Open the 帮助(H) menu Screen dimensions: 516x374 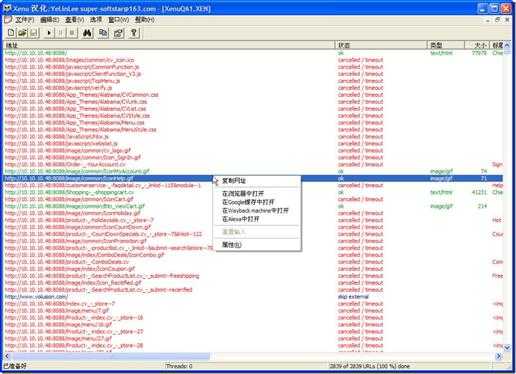click(x=145, y=20)
